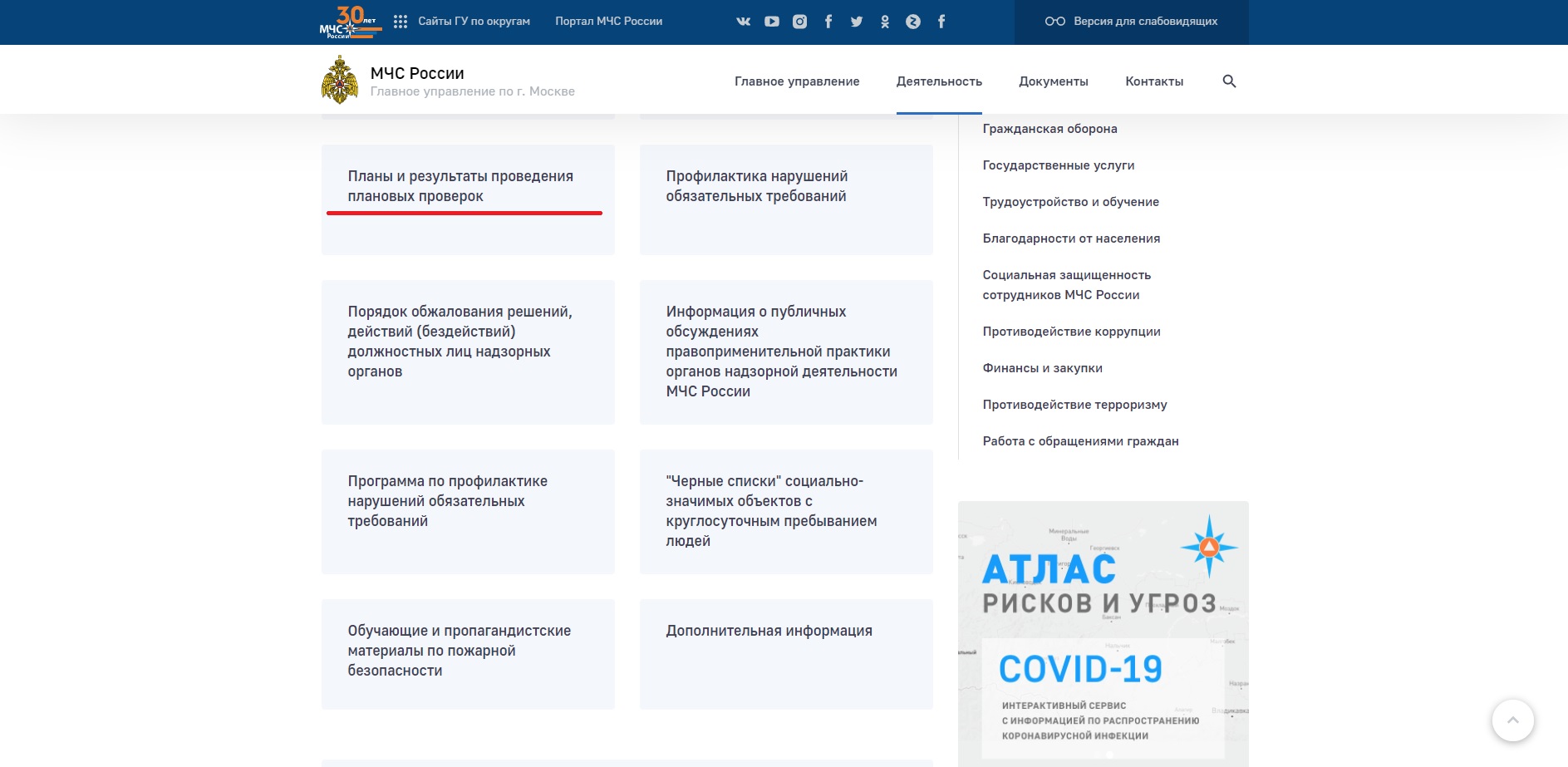
Task: Select Трудоустройство и обучение in sidebar
Action: pos(1070,202)
